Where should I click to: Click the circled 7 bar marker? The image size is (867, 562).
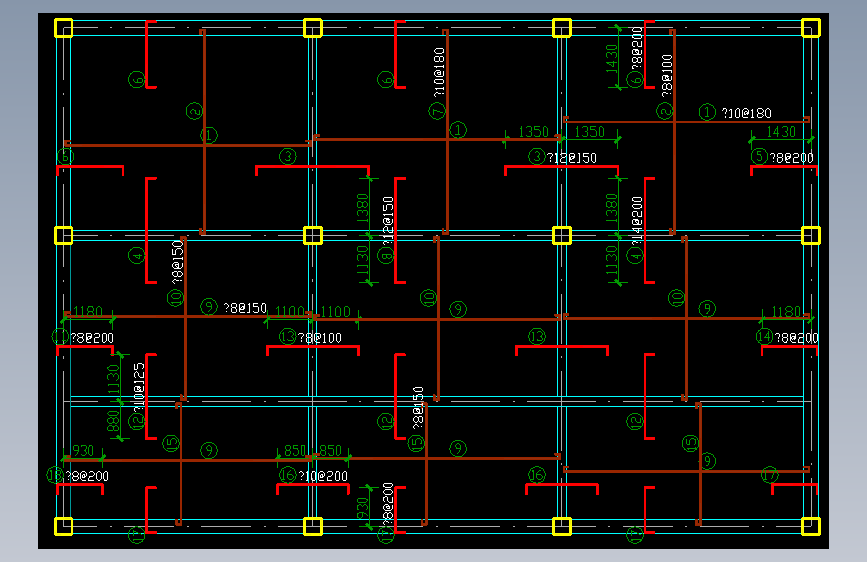pyautogui.click(x=437, y=112)
